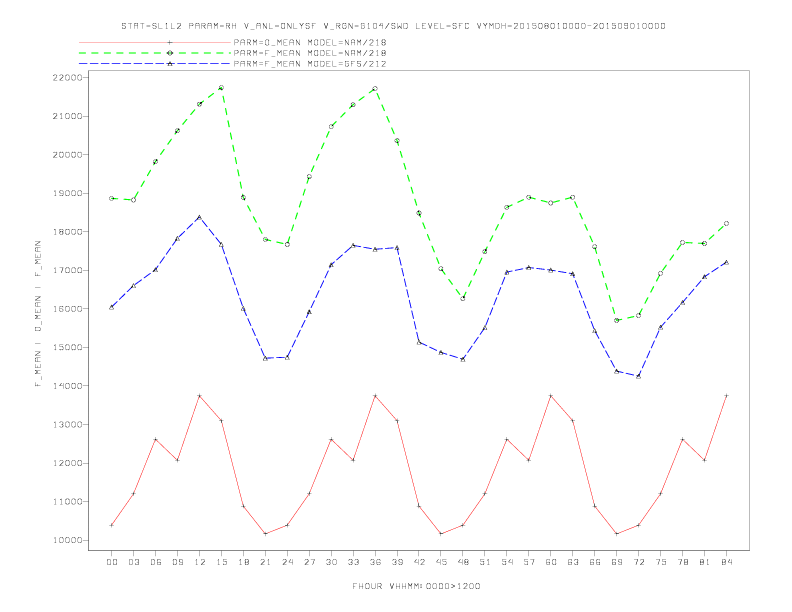Click green NAM curve circle marker at hour 84

pyautogui.click(x=726, y=223)
